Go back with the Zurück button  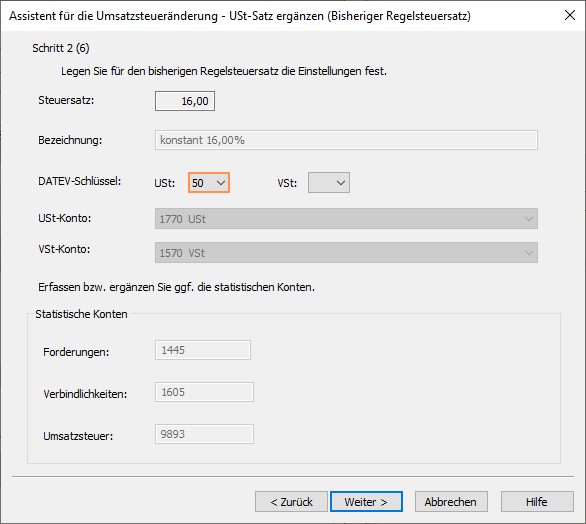coord(292,502)
